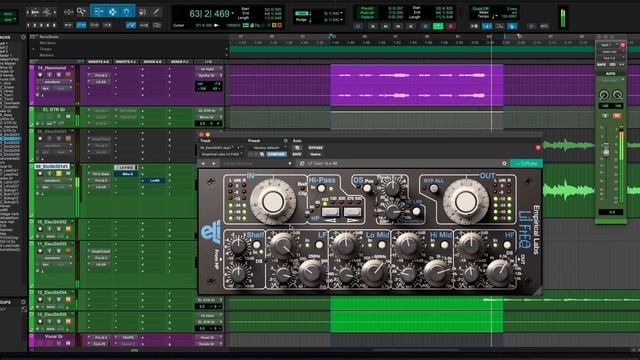Click zoom preset button 3
The image size is (640, 360).
[x=41, y=25]
